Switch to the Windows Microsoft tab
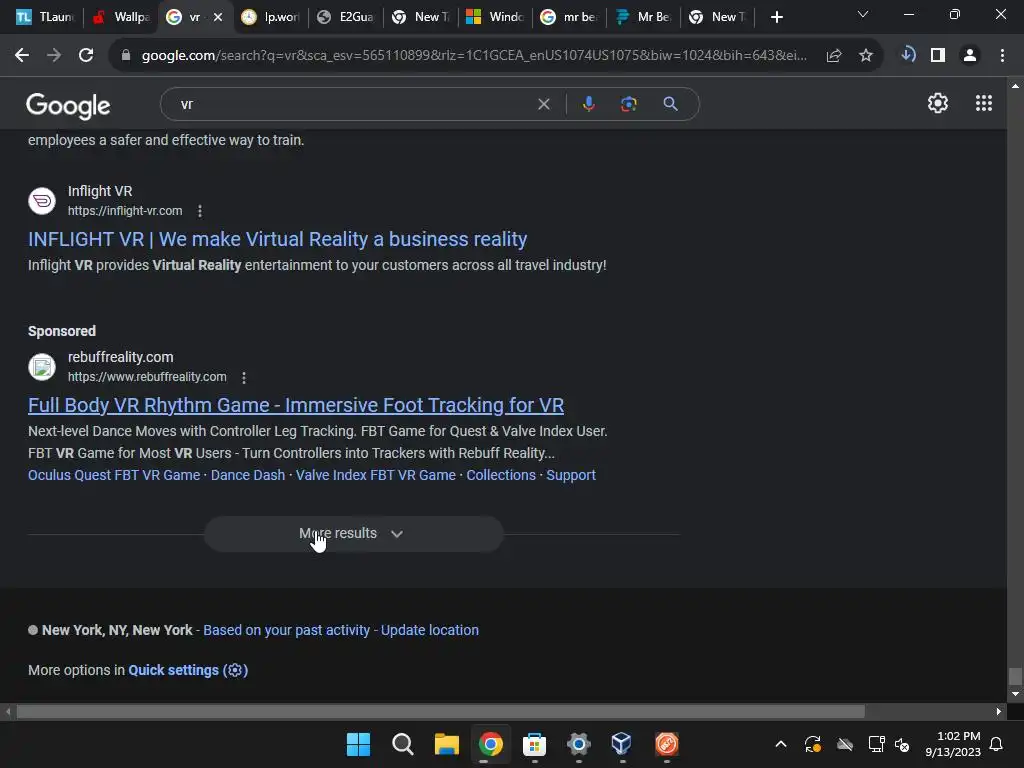The height and width of the screenshot is (768, 1024). (495, 17)
